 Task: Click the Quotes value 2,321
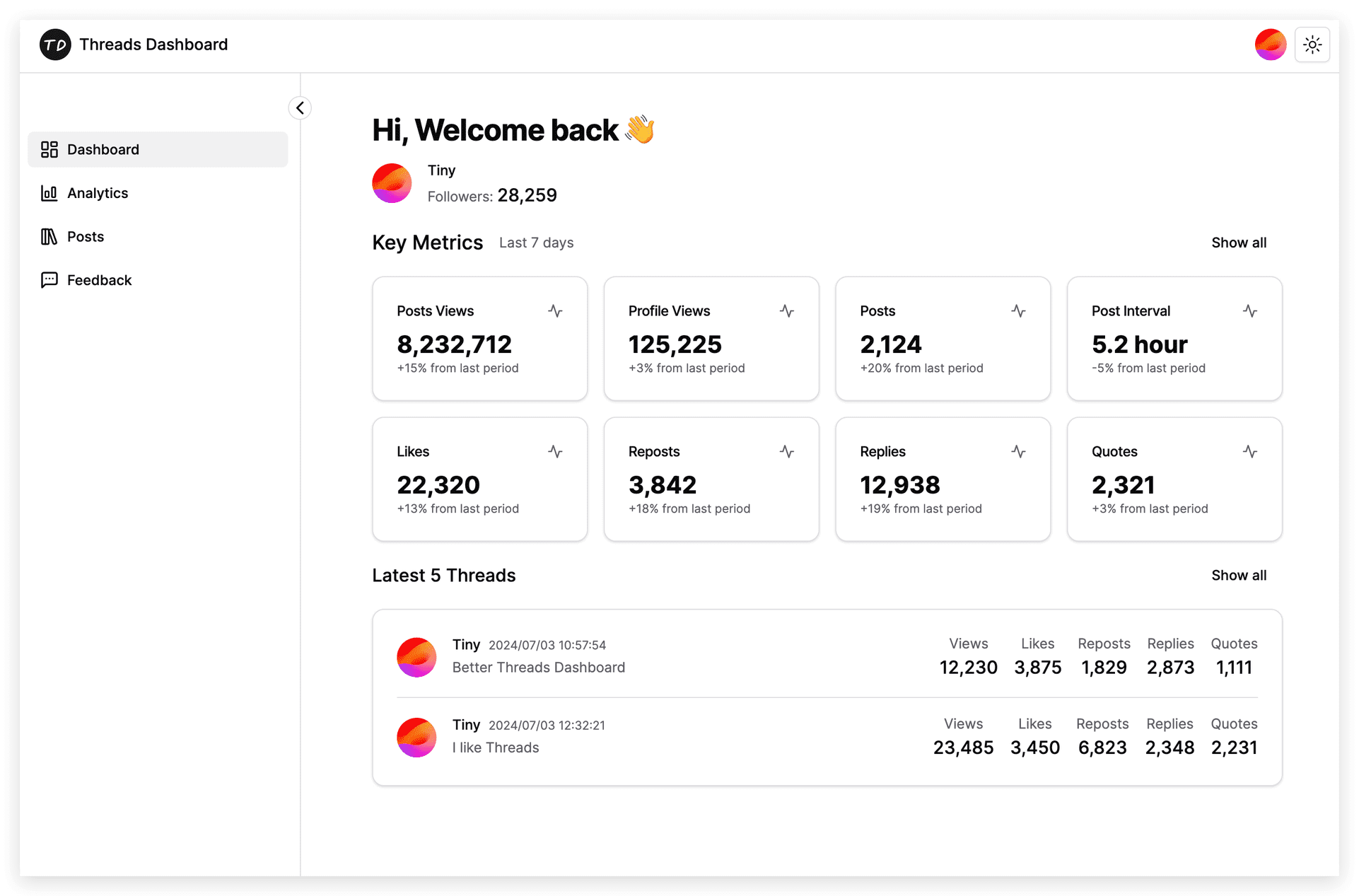[x=1123, y=485]
